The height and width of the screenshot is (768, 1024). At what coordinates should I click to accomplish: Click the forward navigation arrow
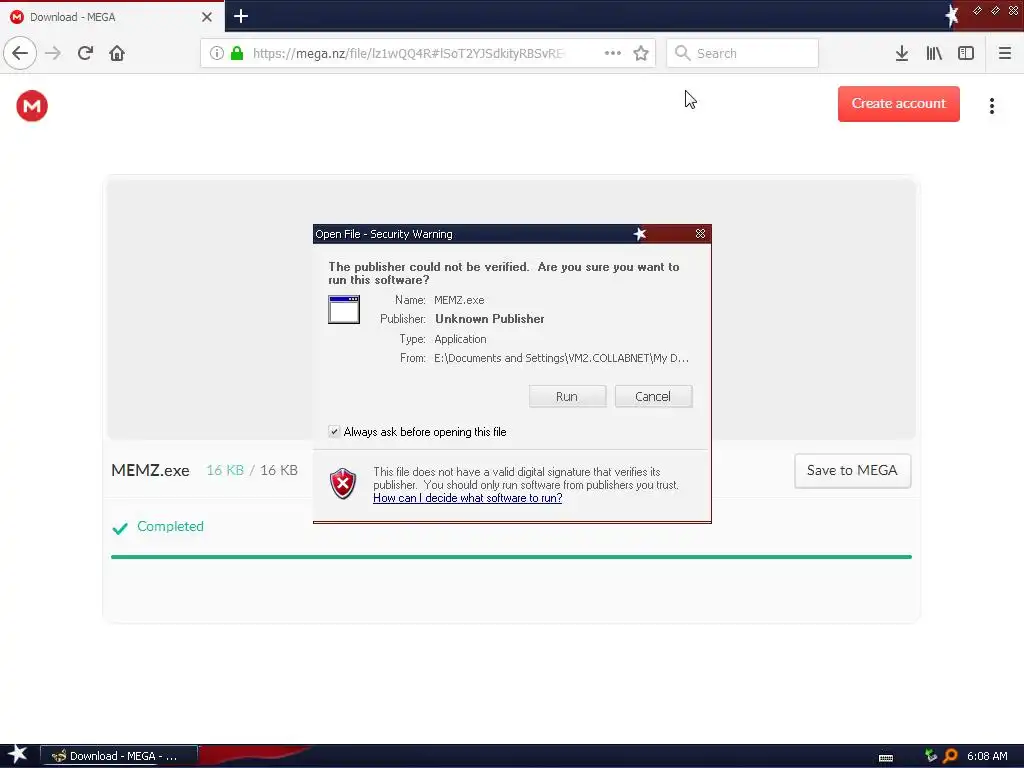(53, 53)
